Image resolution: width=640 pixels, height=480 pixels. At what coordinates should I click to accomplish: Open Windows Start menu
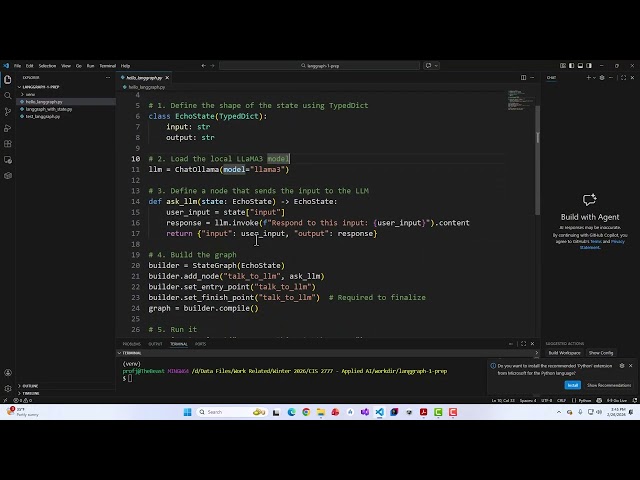tap(187, 412)
